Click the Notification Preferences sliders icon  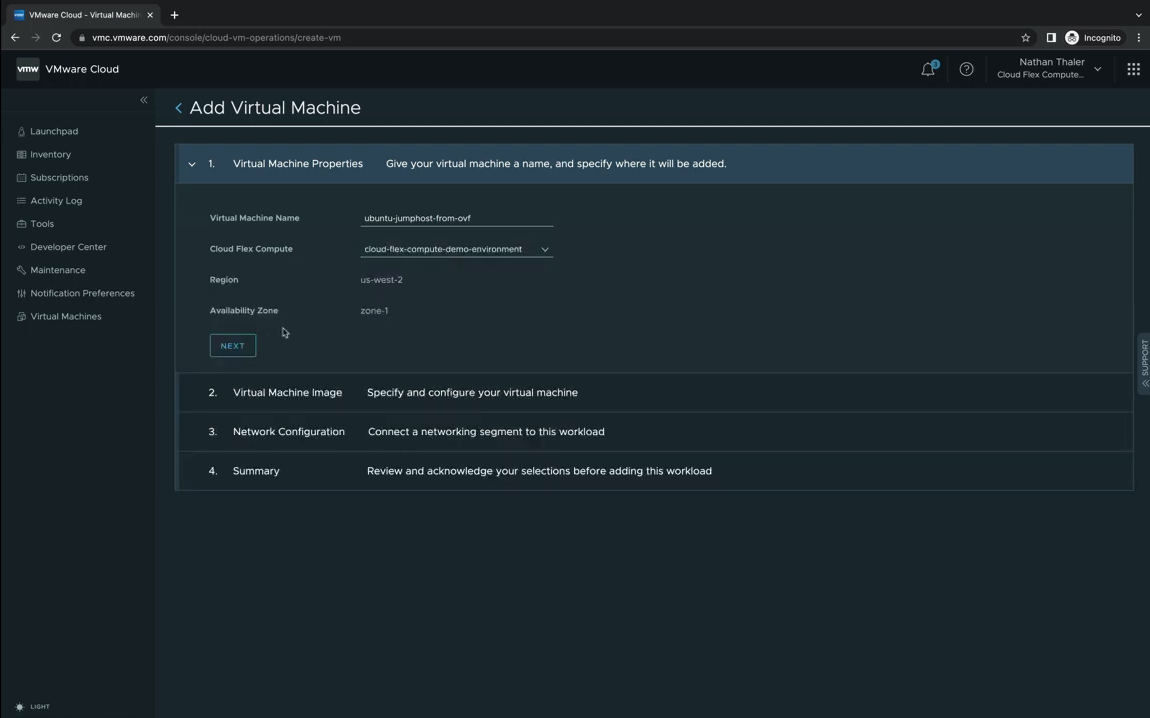[21, 293]
